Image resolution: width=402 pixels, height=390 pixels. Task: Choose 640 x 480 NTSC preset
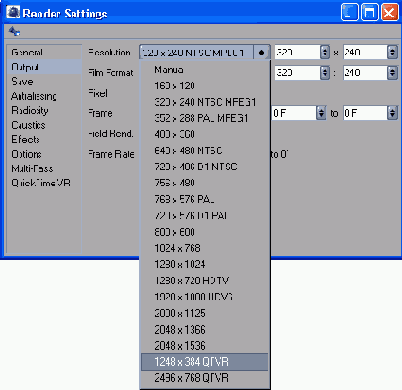[x=188, y=150]
